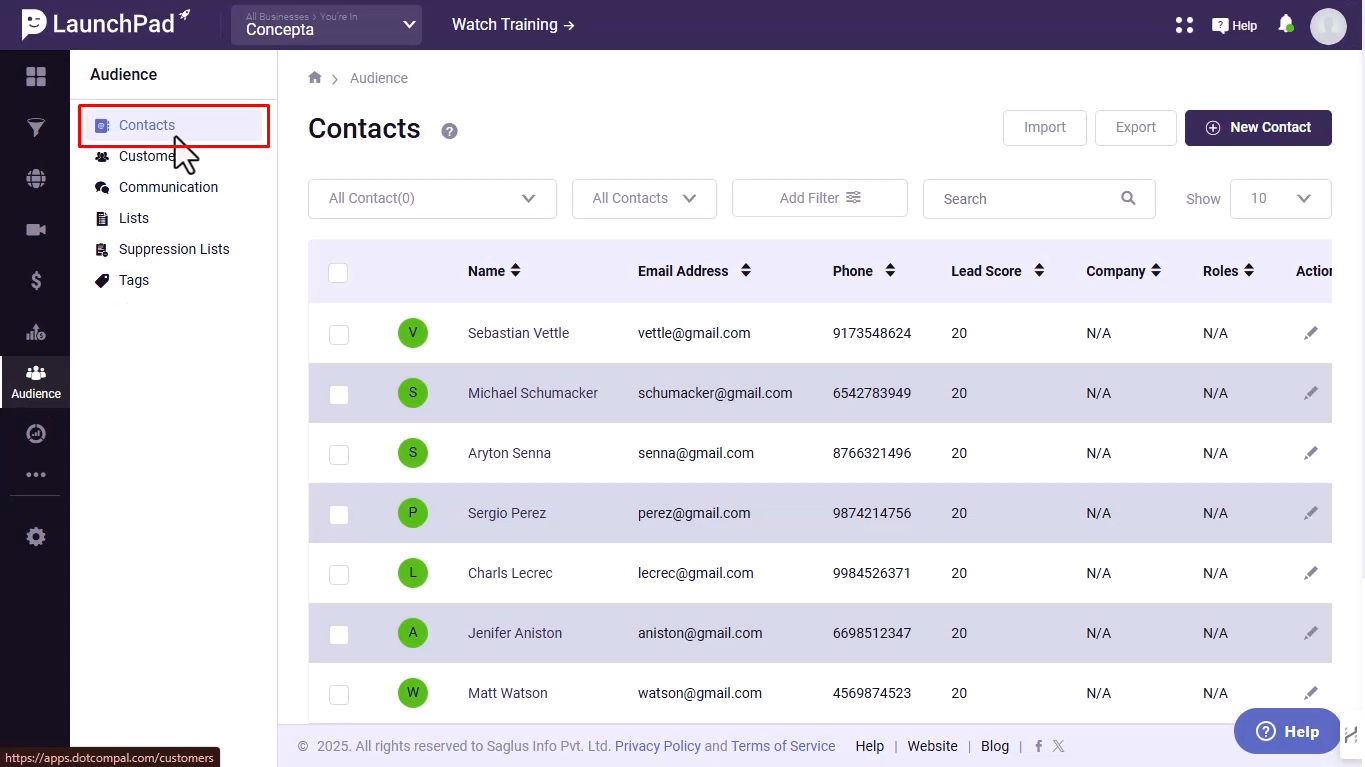
Task: Open the Terms of Service link
Action: [783, 746]
